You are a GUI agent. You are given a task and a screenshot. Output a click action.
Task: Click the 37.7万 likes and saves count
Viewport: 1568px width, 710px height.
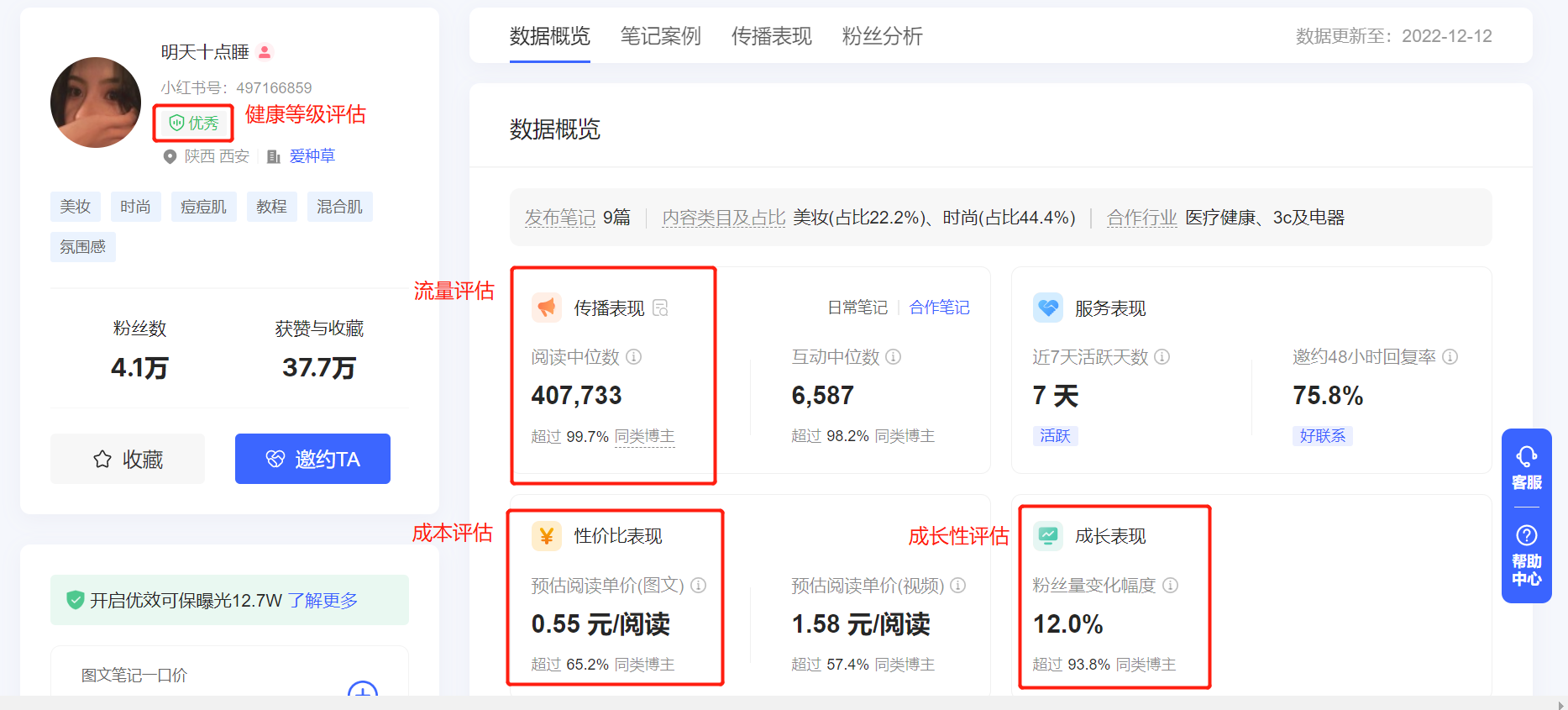pos(319,367)
